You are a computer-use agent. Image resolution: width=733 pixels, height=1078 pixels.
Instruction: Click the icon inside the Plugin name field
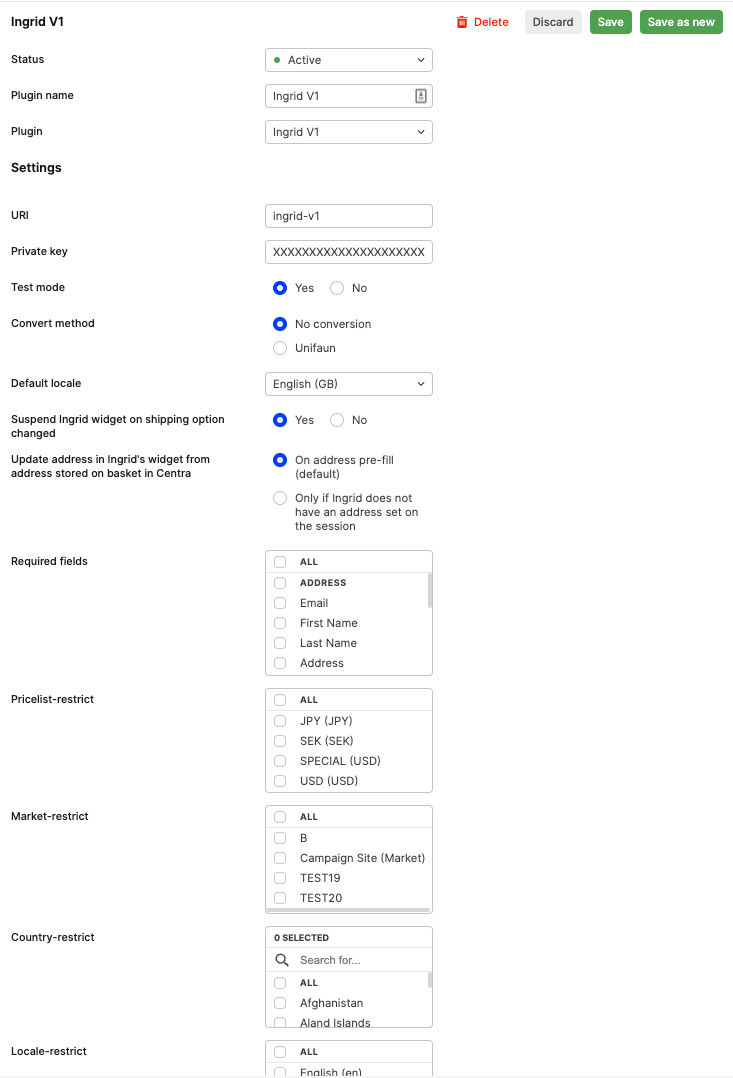420,96
